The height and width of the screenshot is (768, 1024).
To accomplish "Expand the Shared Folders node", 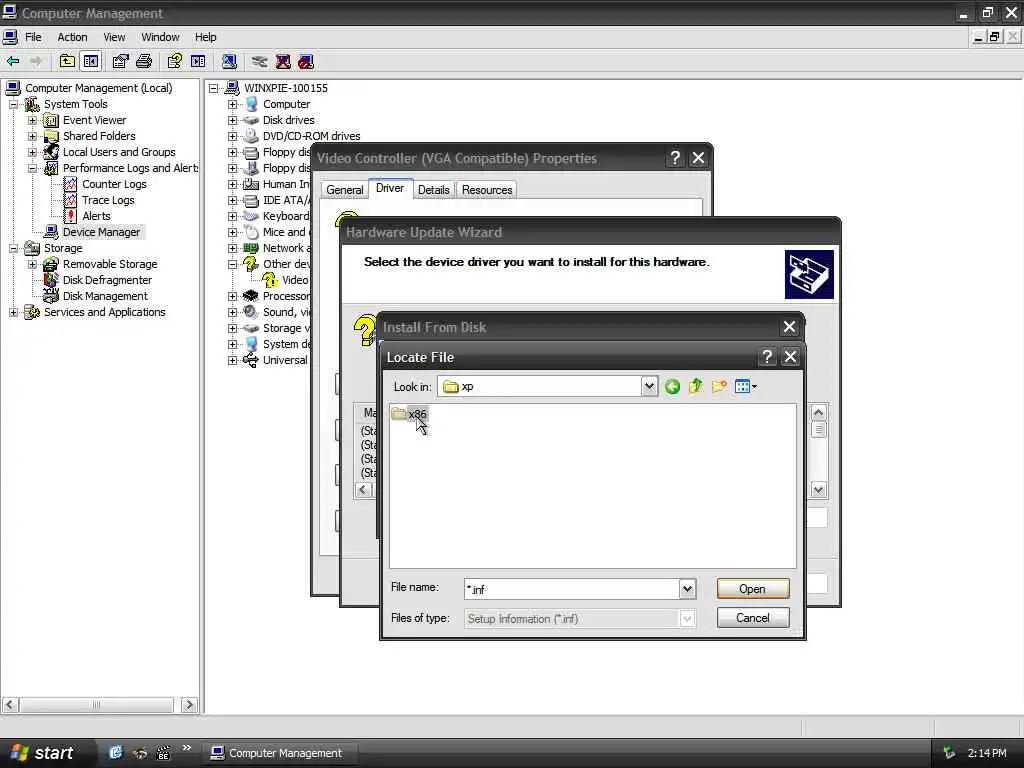I will (33, 136).
